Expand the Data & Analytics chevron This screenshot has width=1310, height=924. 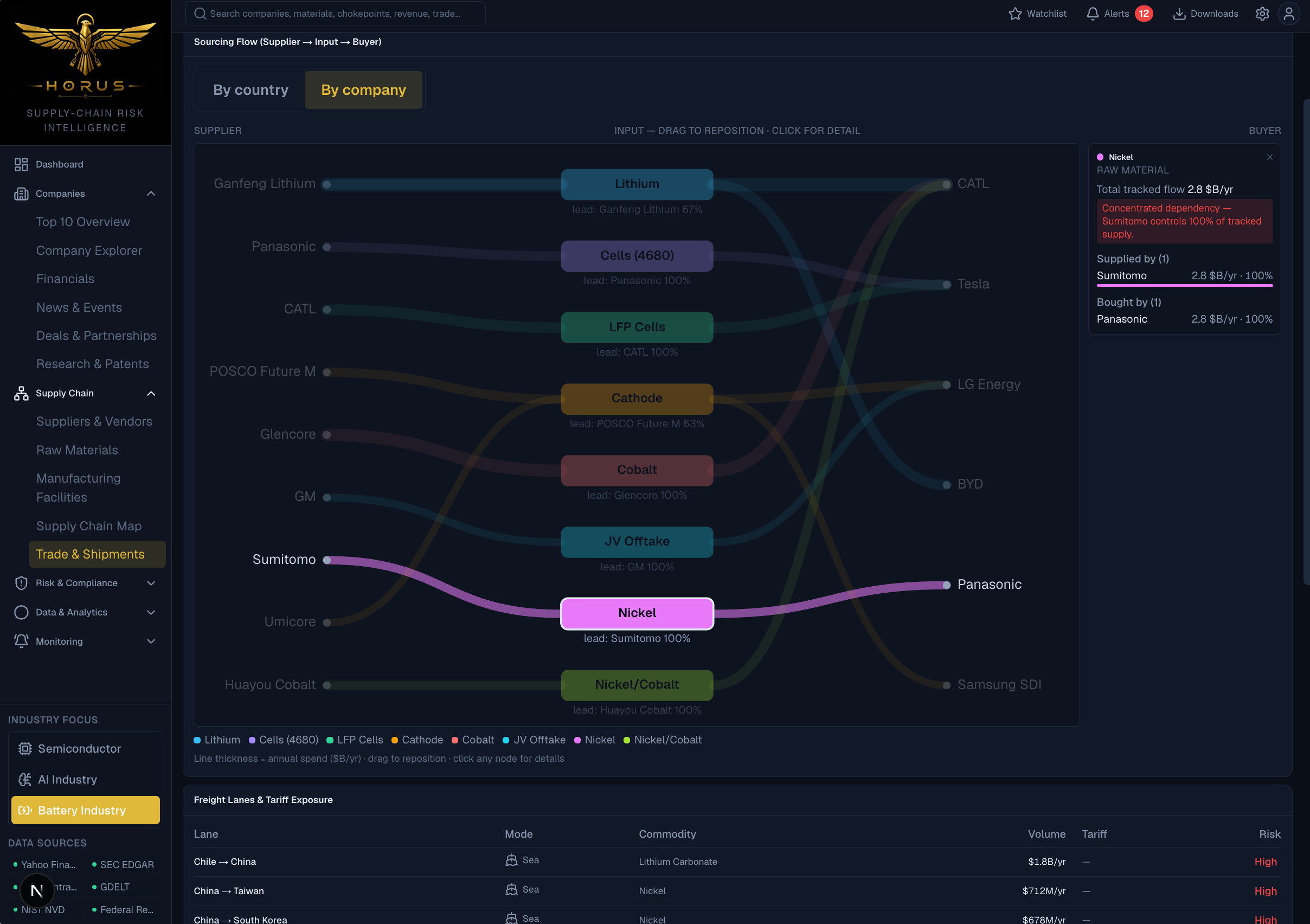(151, 612)
